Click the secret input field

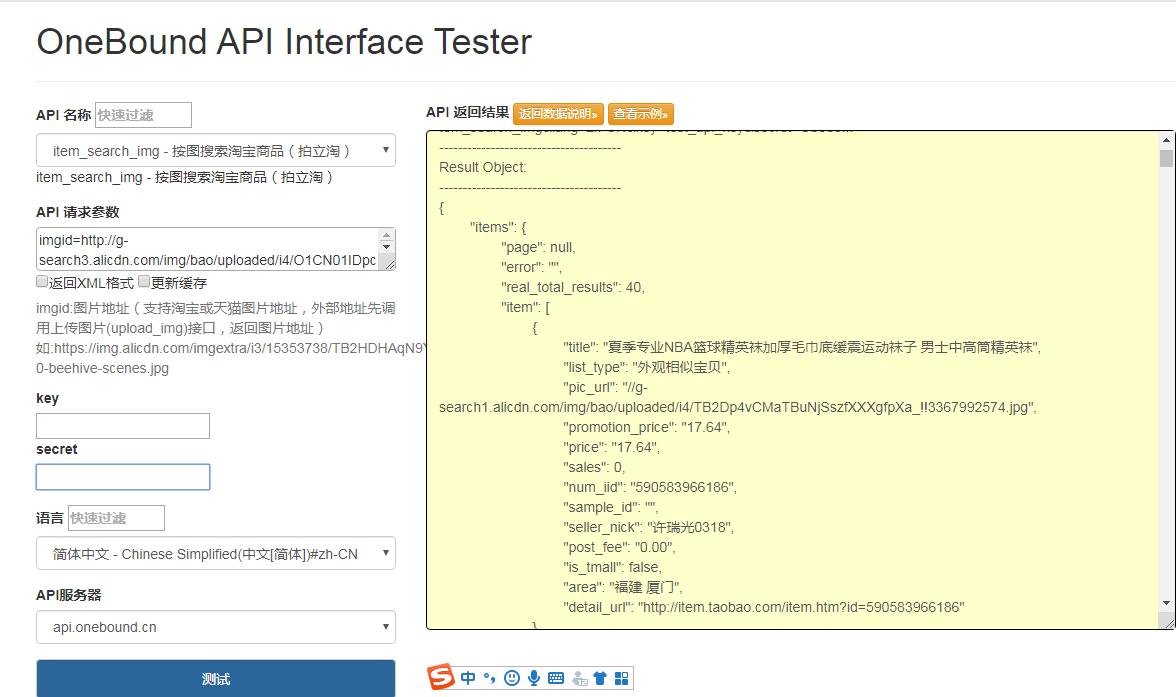[123, 477]
